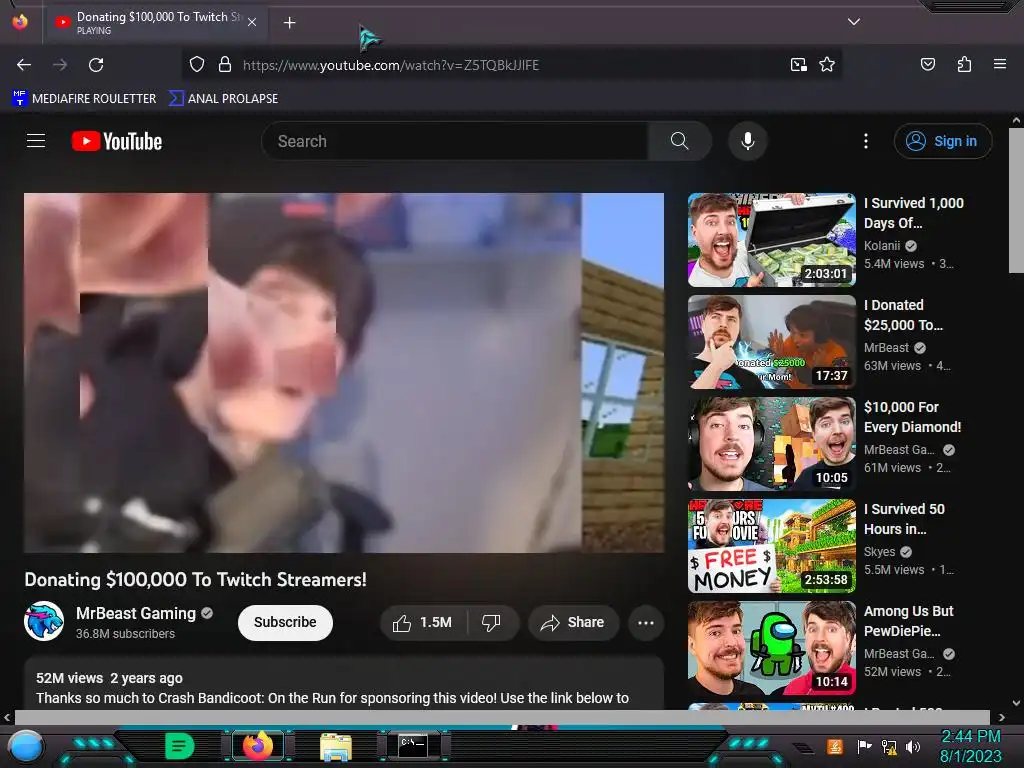Open the Pocket save icon
Image resolution: width=1024 pixels, height=768 pixels.
[928, 64]
